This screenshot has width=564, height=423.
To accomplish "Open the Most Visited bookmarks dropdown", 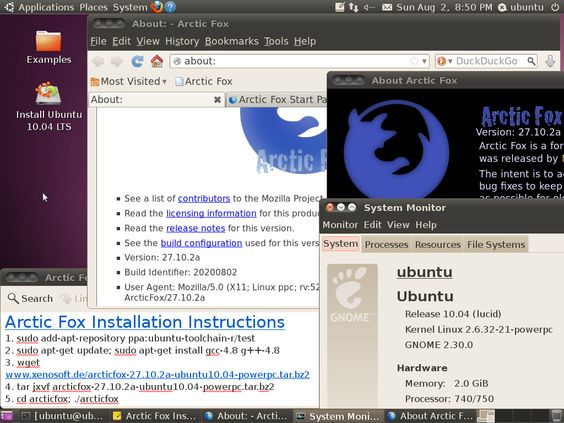I will pos(129,81).
